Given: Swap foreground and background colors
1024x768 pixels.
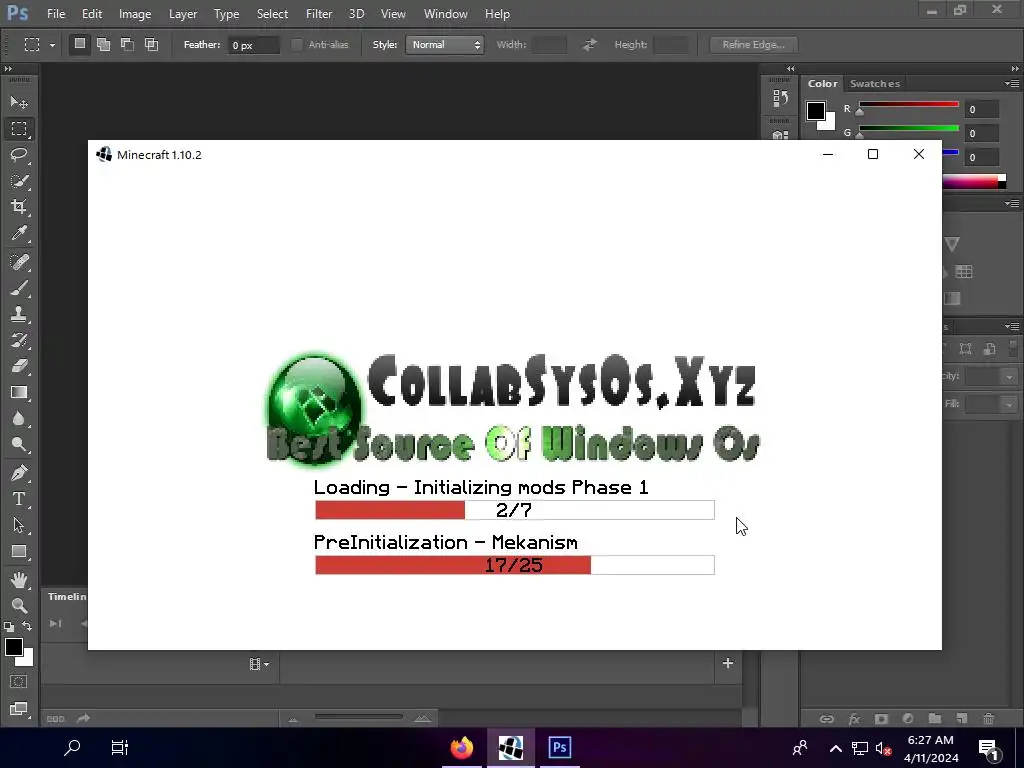Looking at the screenshot, I should (x=27, y=626).
